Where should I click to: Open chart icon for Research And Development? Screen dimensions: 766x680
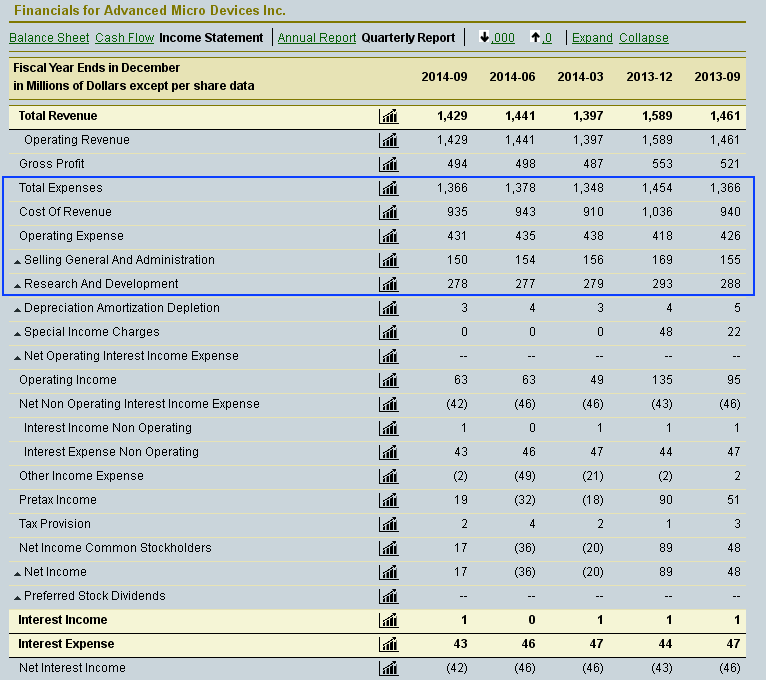389,284
